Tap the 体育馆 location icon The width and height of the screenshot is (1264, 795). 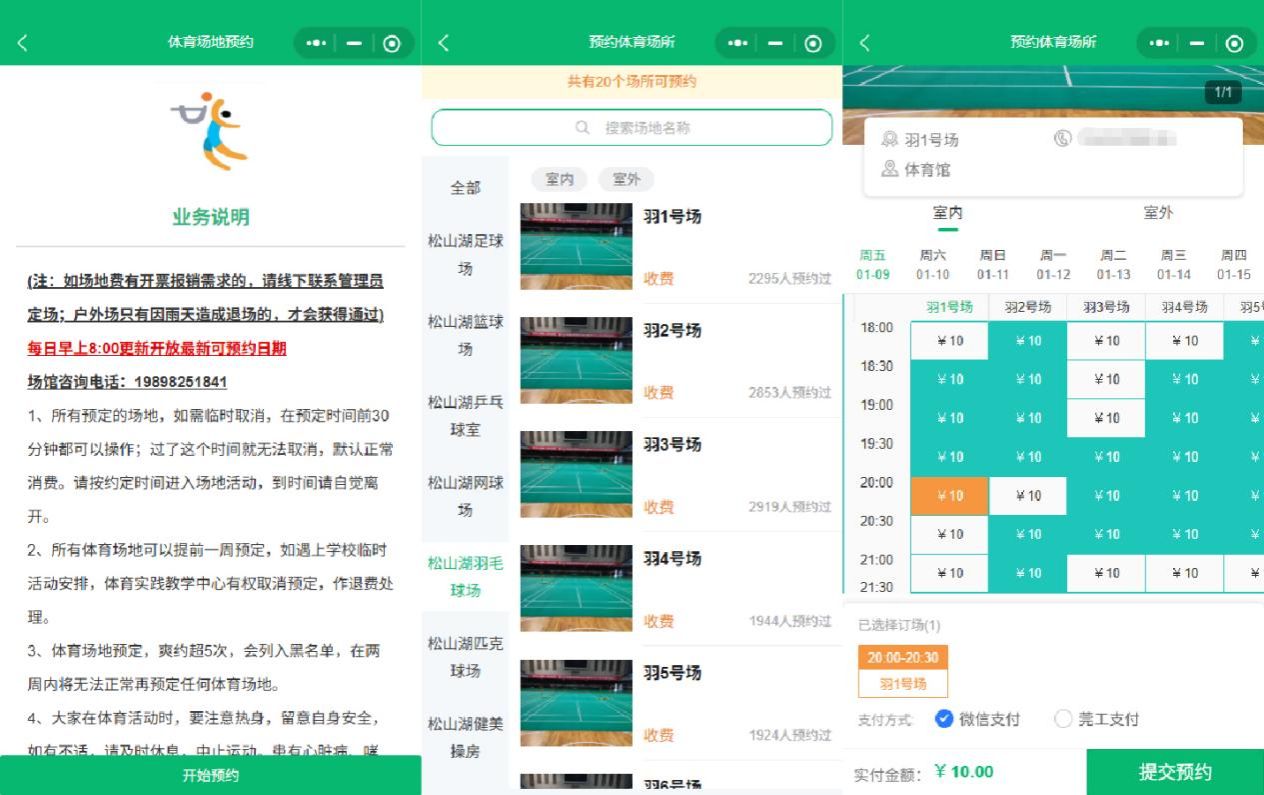point(889,170)
